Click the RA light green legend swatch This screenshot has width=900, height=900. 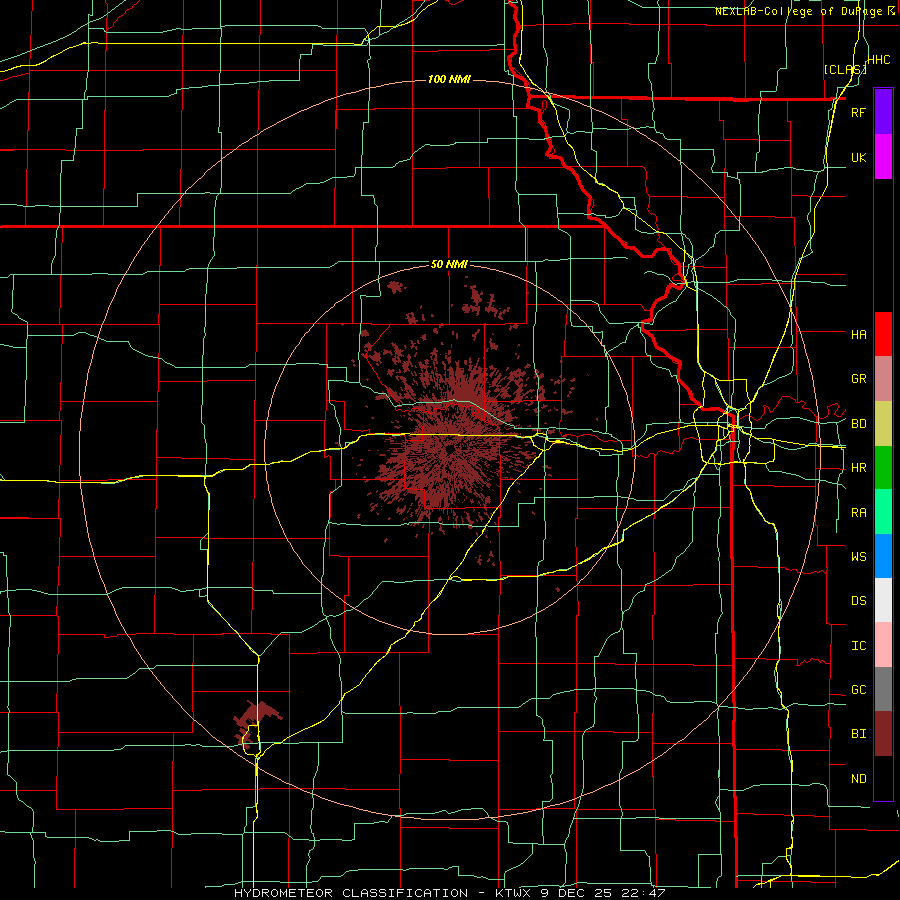coord(883,512)
